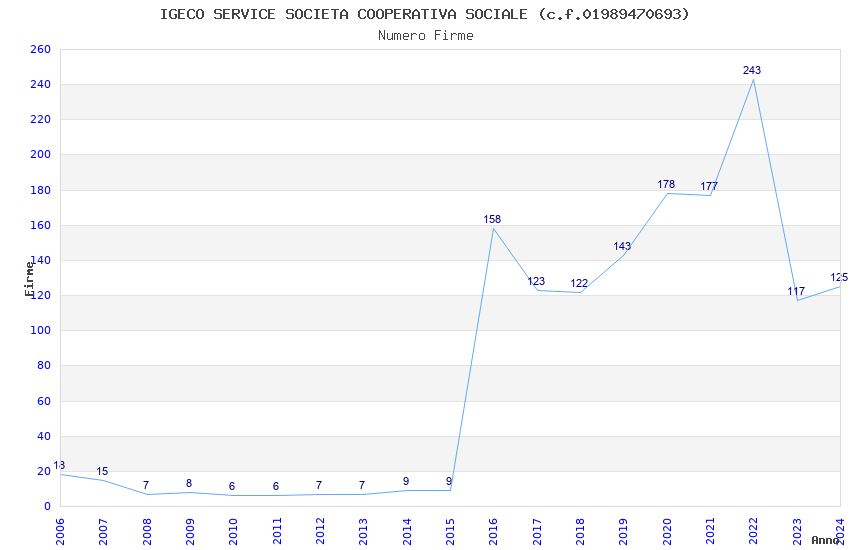
Task: Click the 260 y-axis tick label
Action: [40, 49]
